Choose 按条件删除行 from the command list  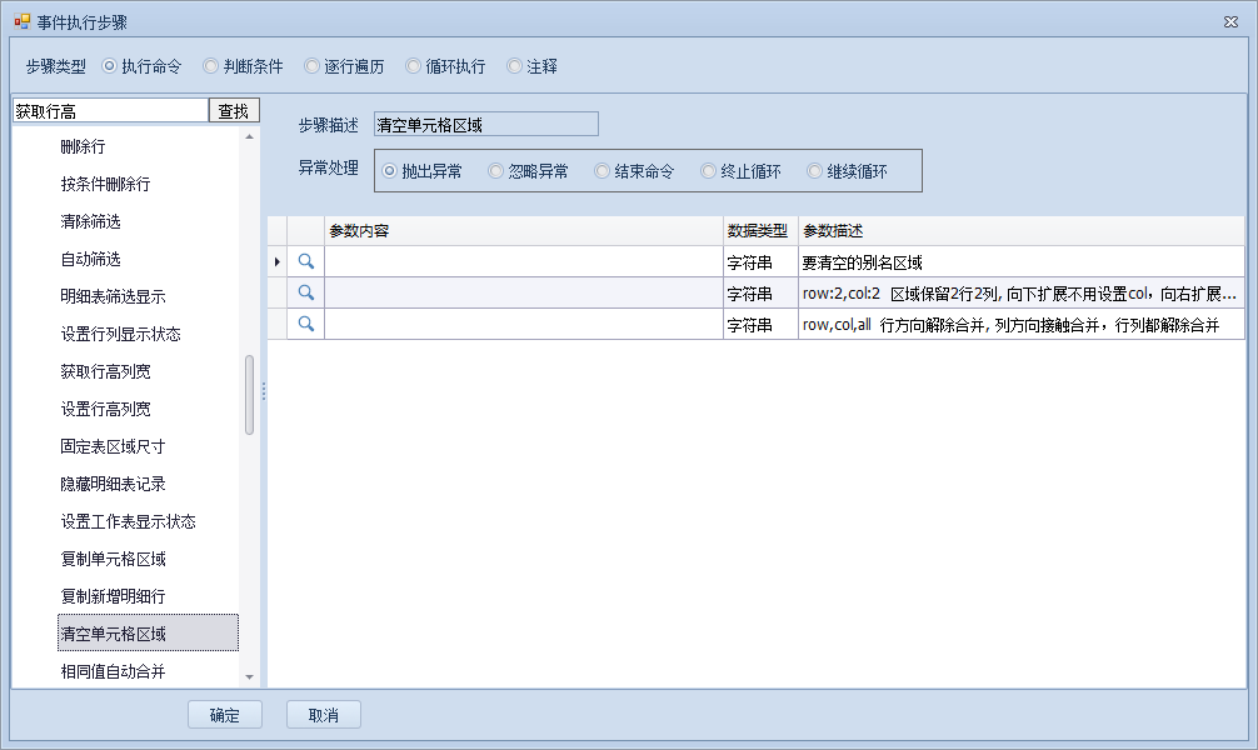coord(106,184)
